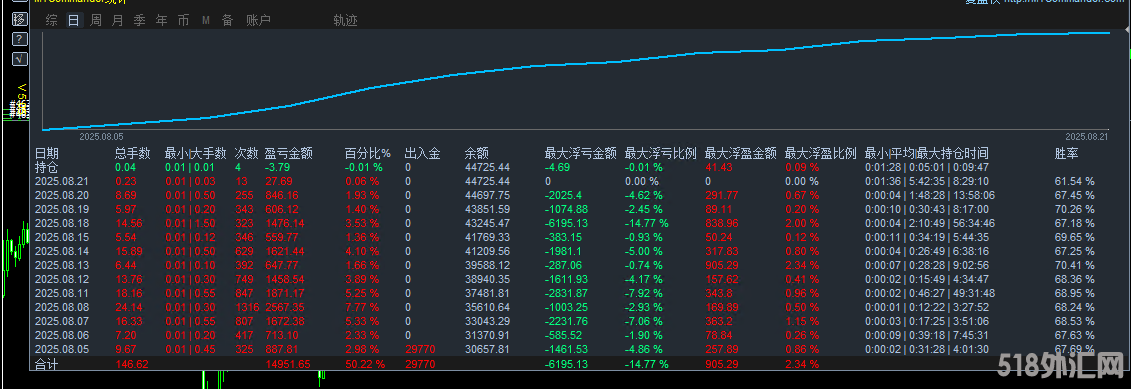Open the 周 weekly tab
The height and width of the screenshot is (389, 1131).
(95, 21)
